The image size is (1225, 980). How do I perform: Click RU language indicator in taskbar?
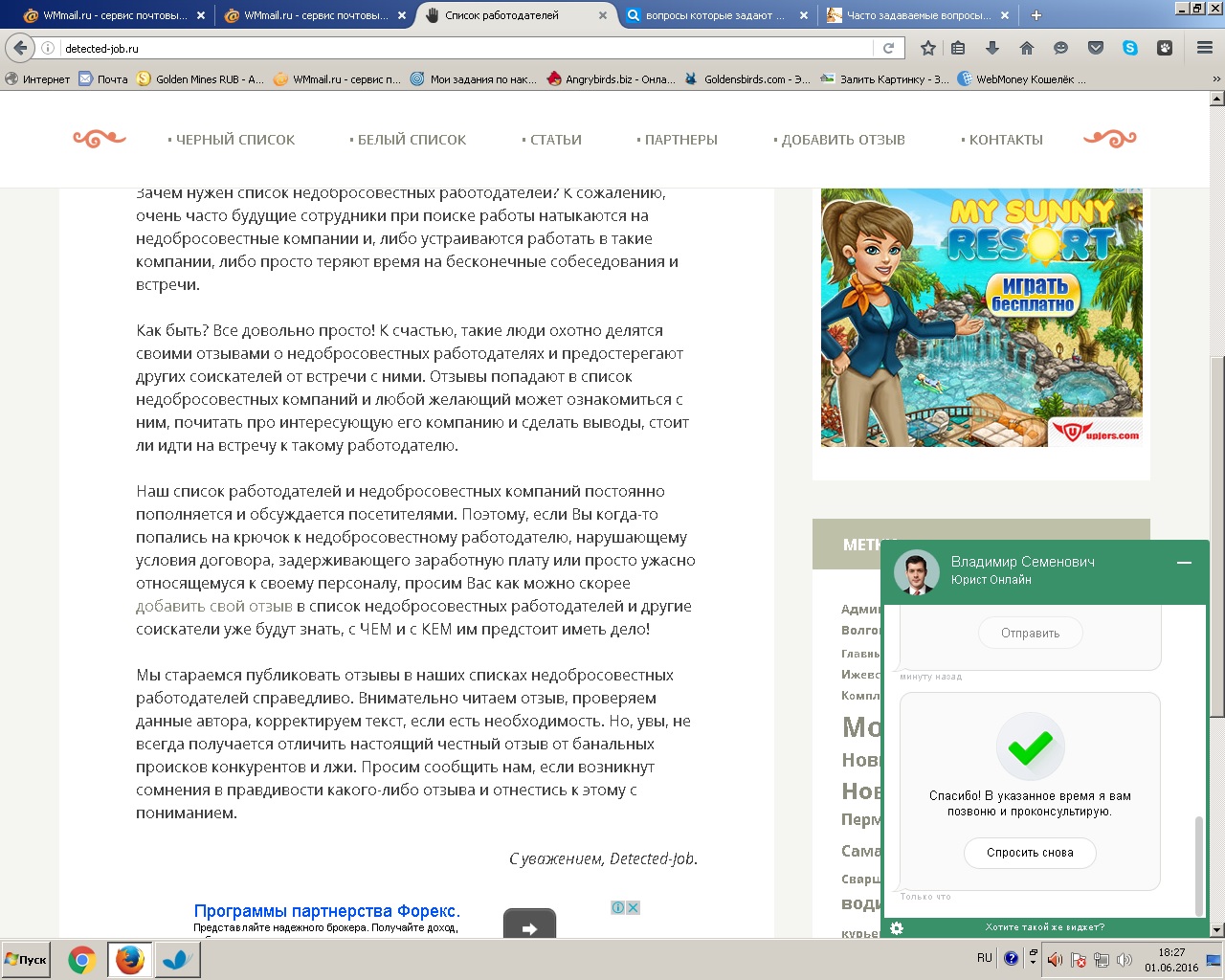coord(985,958)
